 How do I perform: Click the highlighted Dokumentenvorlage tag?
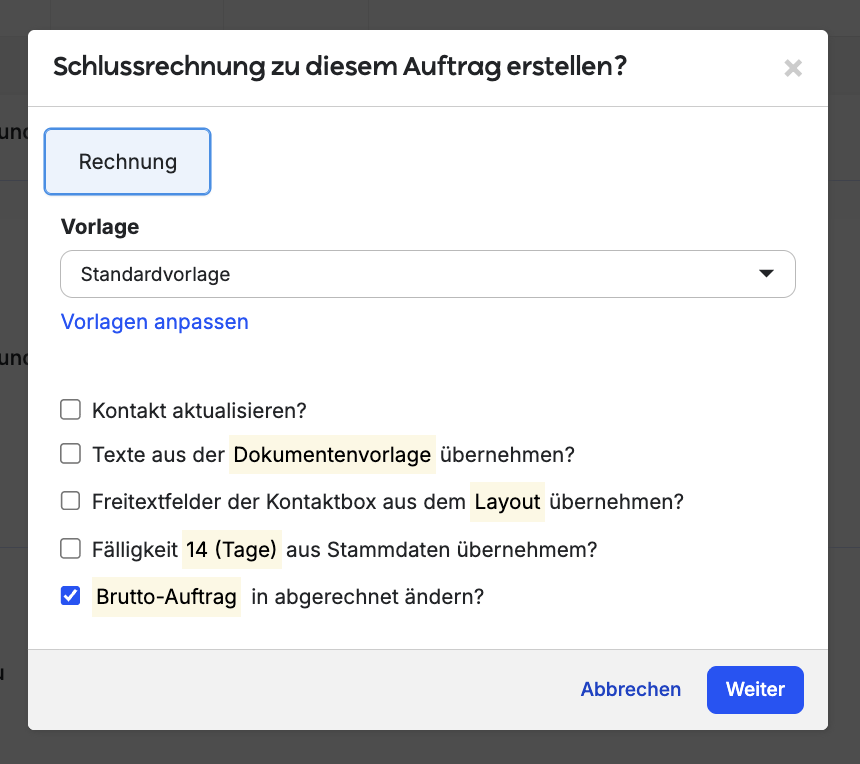(x=333, y=455)
